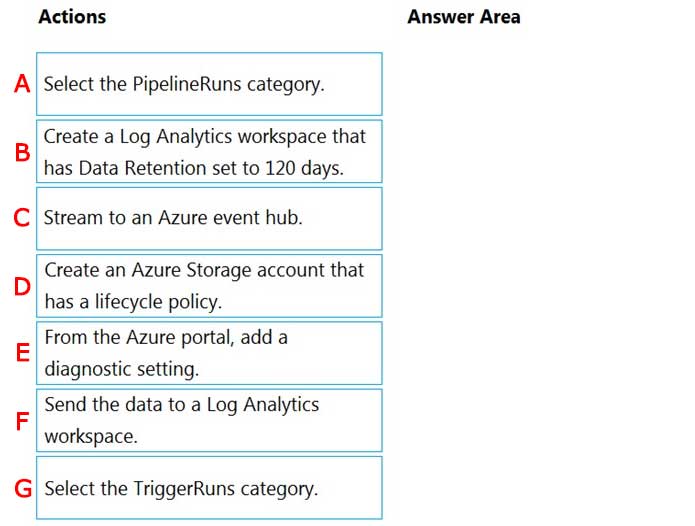Select the Stream to an Azure event hub action
This screenshot has width=695, height=526.
[209, 218]
